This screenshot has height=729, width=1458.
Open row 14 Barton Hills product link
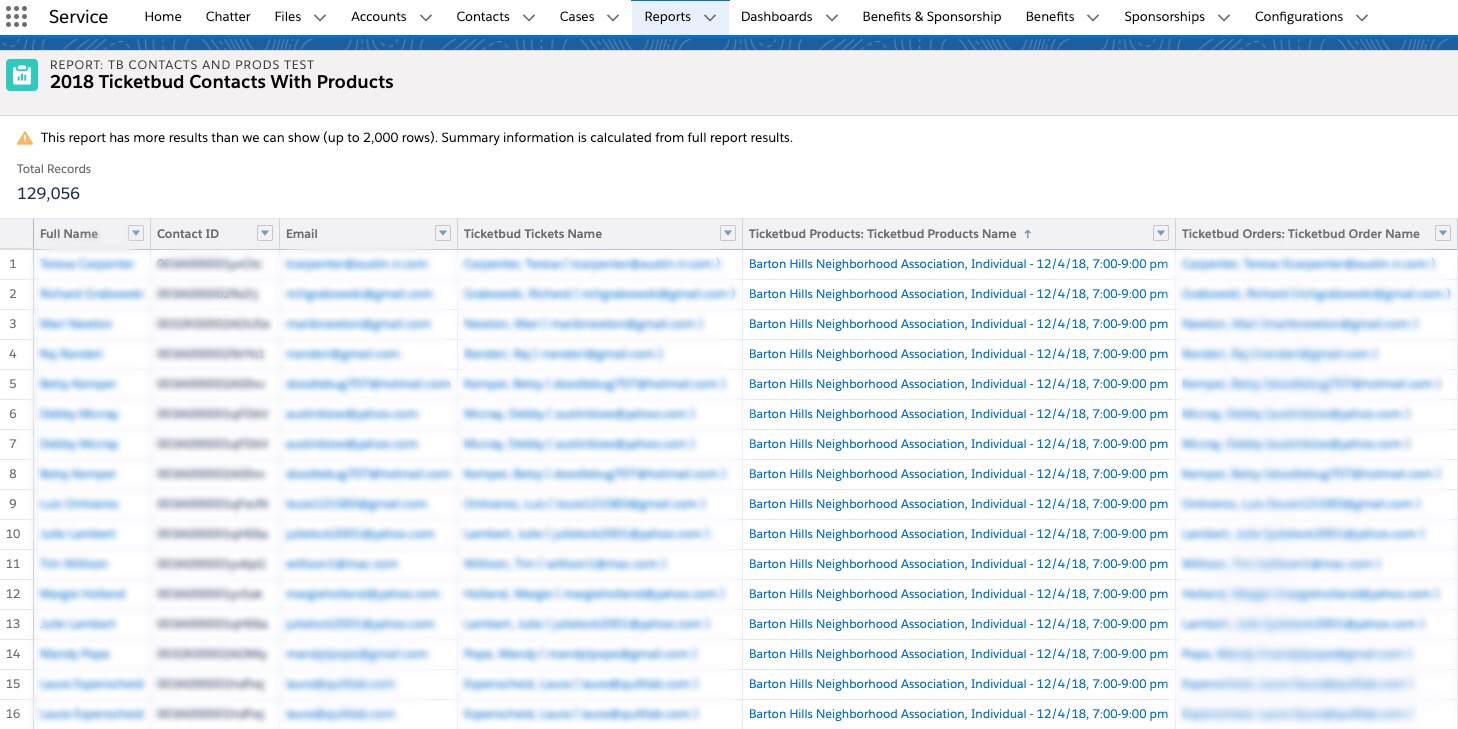[958, 654]
